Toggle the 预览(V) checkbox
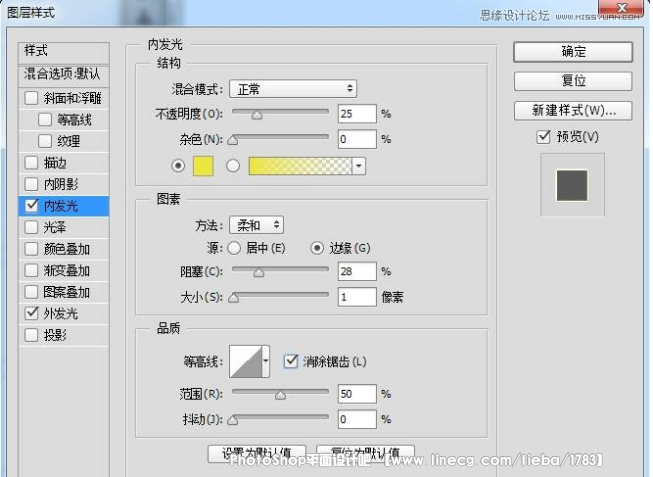 [544, 137]
